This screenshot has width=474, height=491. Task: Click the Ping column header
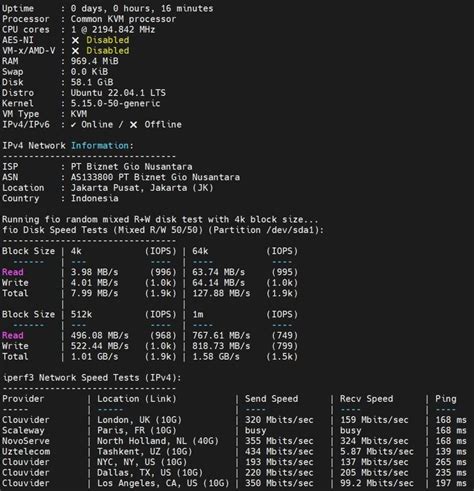pyautogui.click(x=446, y=399)
